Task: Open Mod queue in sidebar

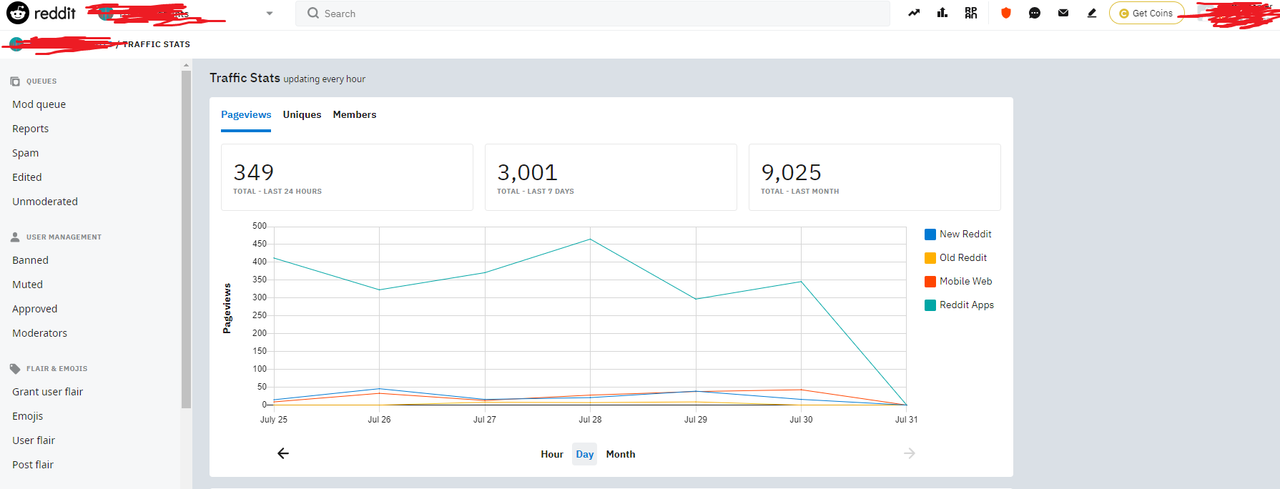Action: tap(39, 104)
